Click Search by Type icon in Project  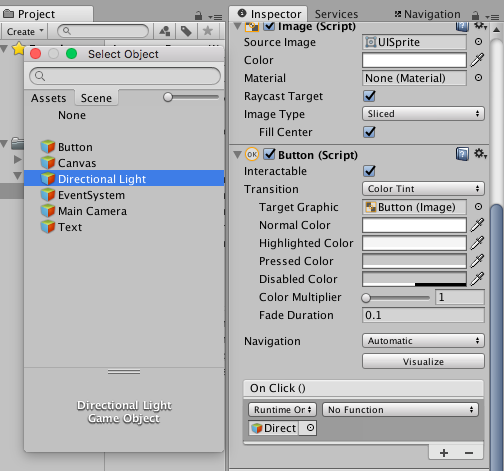(x=165, y=31)
